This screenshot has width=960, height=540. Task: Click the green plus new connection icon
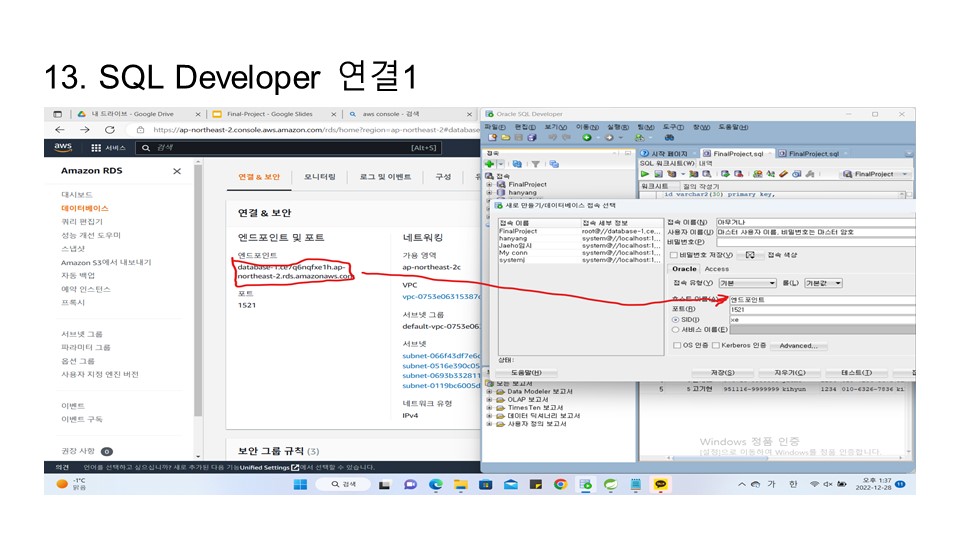[x=489, y=164]
